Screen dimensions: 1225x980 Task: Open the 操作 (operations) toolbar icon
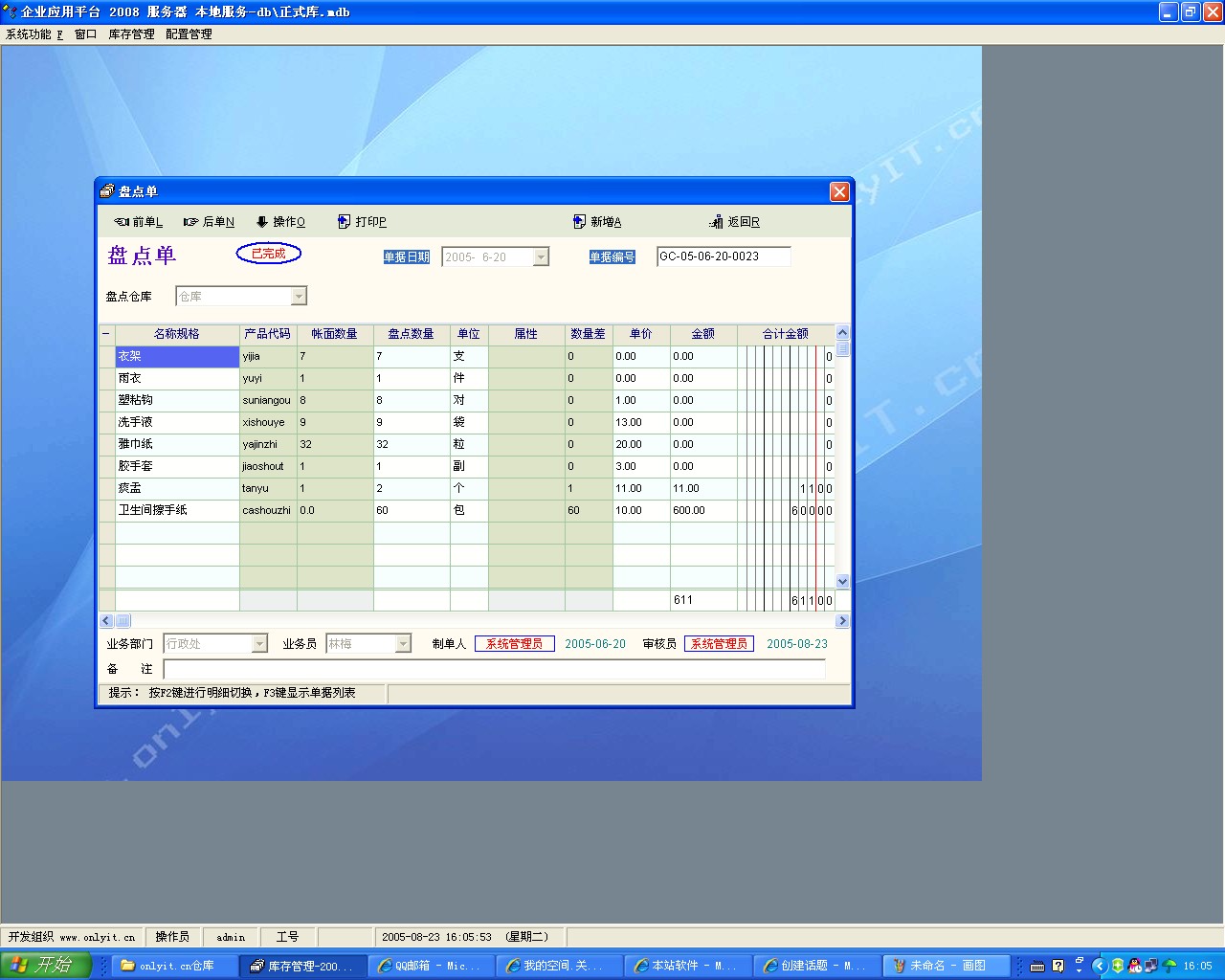click(262, 222)
